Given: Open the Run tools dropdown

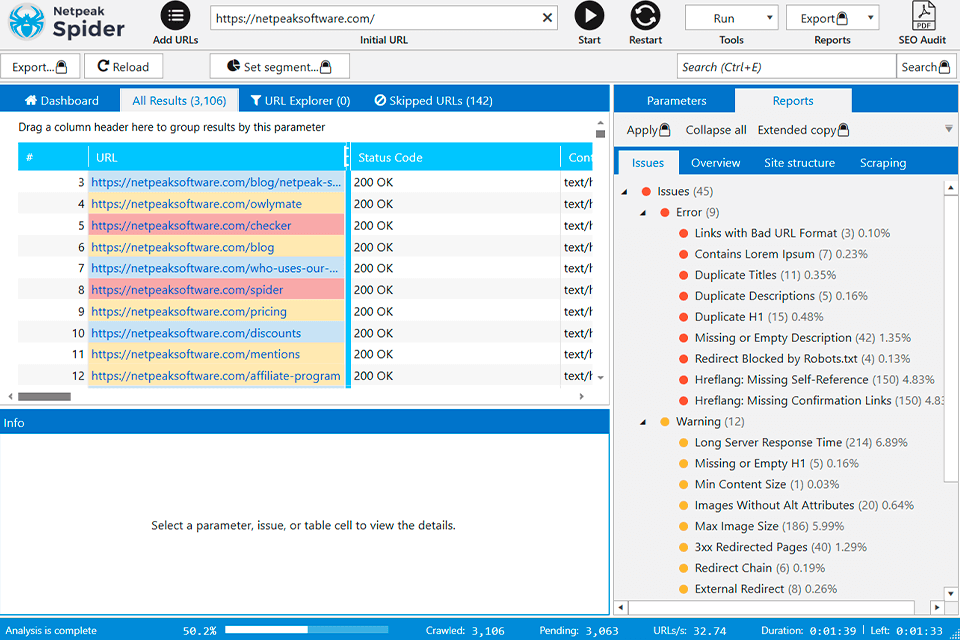Looking at the screenshot, I should pyautogui.click(x=731, y=18).
